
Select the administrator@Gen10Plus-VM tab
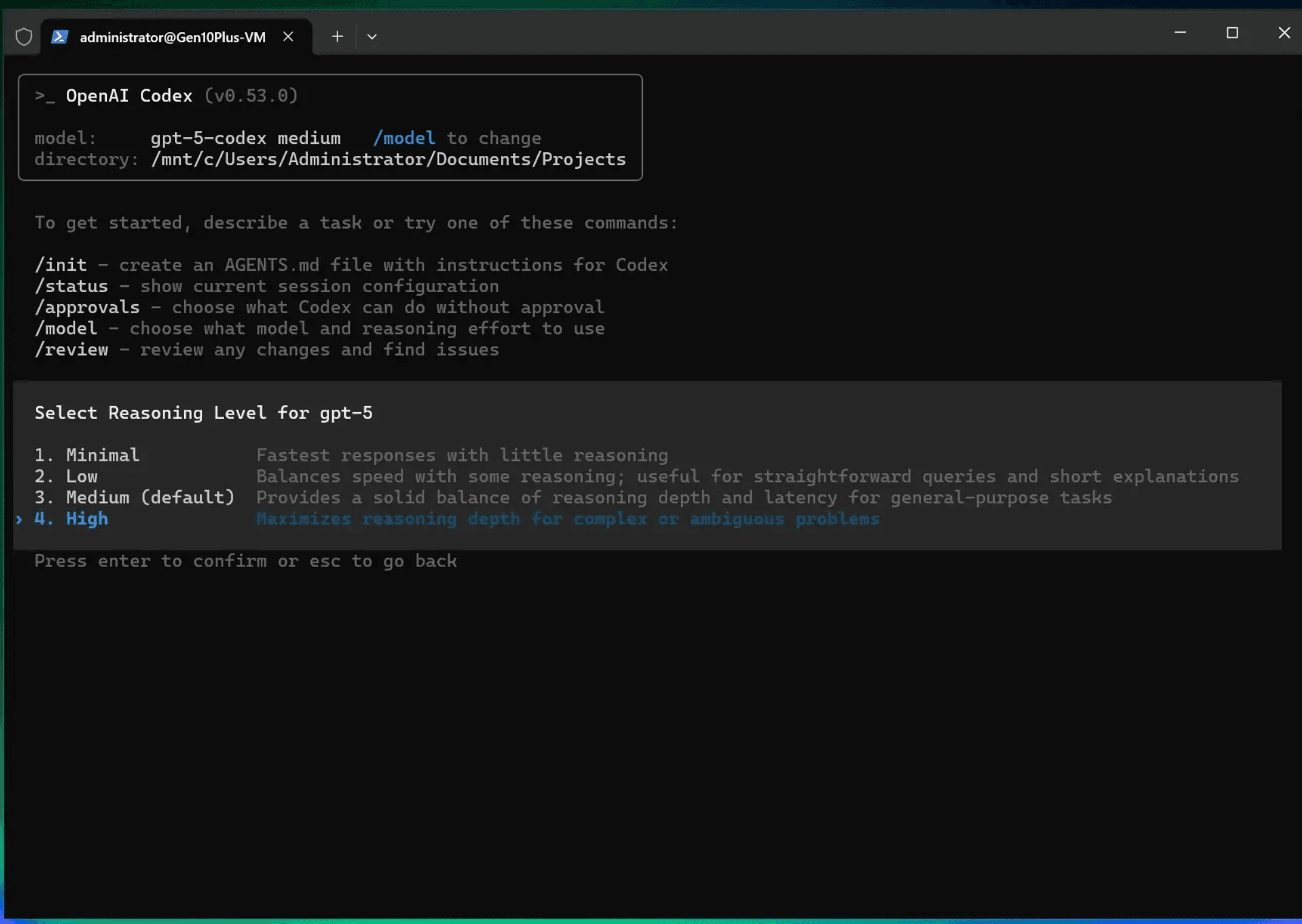click(176, 37)
